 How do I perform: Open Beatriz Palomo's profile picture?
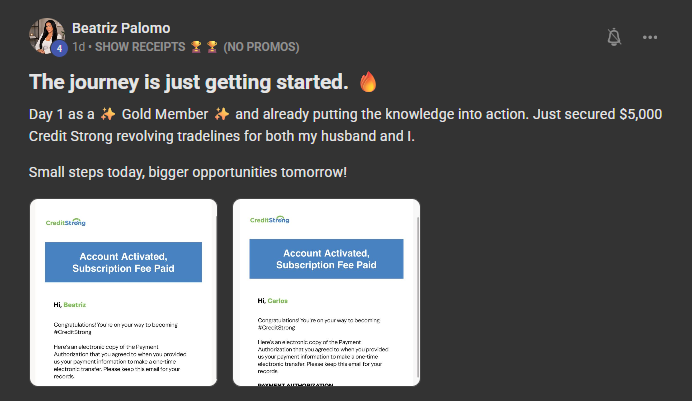pos(47,36)
